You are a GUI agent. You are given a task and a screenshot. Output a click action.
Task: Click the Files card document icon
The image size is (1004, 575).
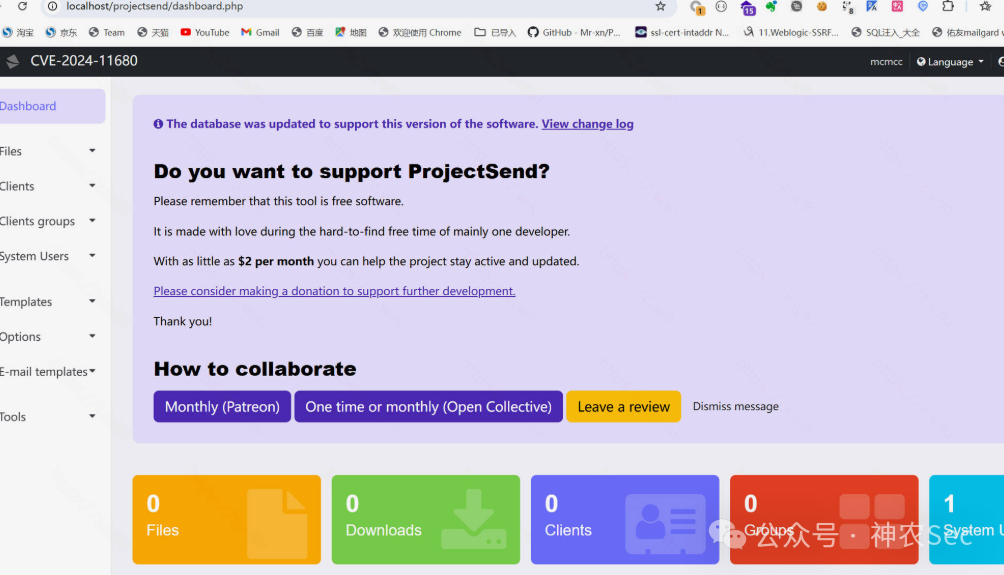click(277, 524)
